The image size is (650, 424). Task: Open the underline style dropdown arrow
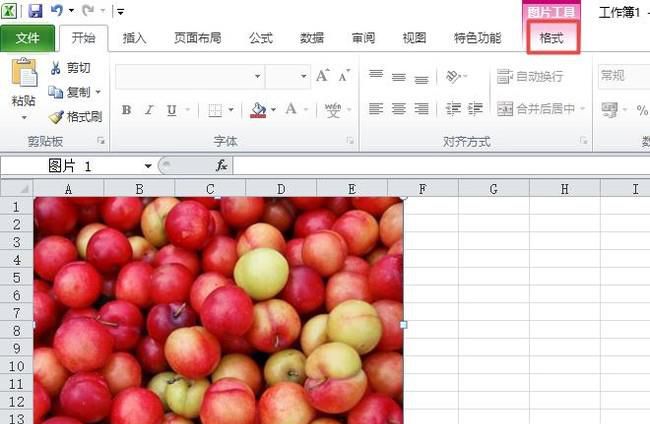188,110
